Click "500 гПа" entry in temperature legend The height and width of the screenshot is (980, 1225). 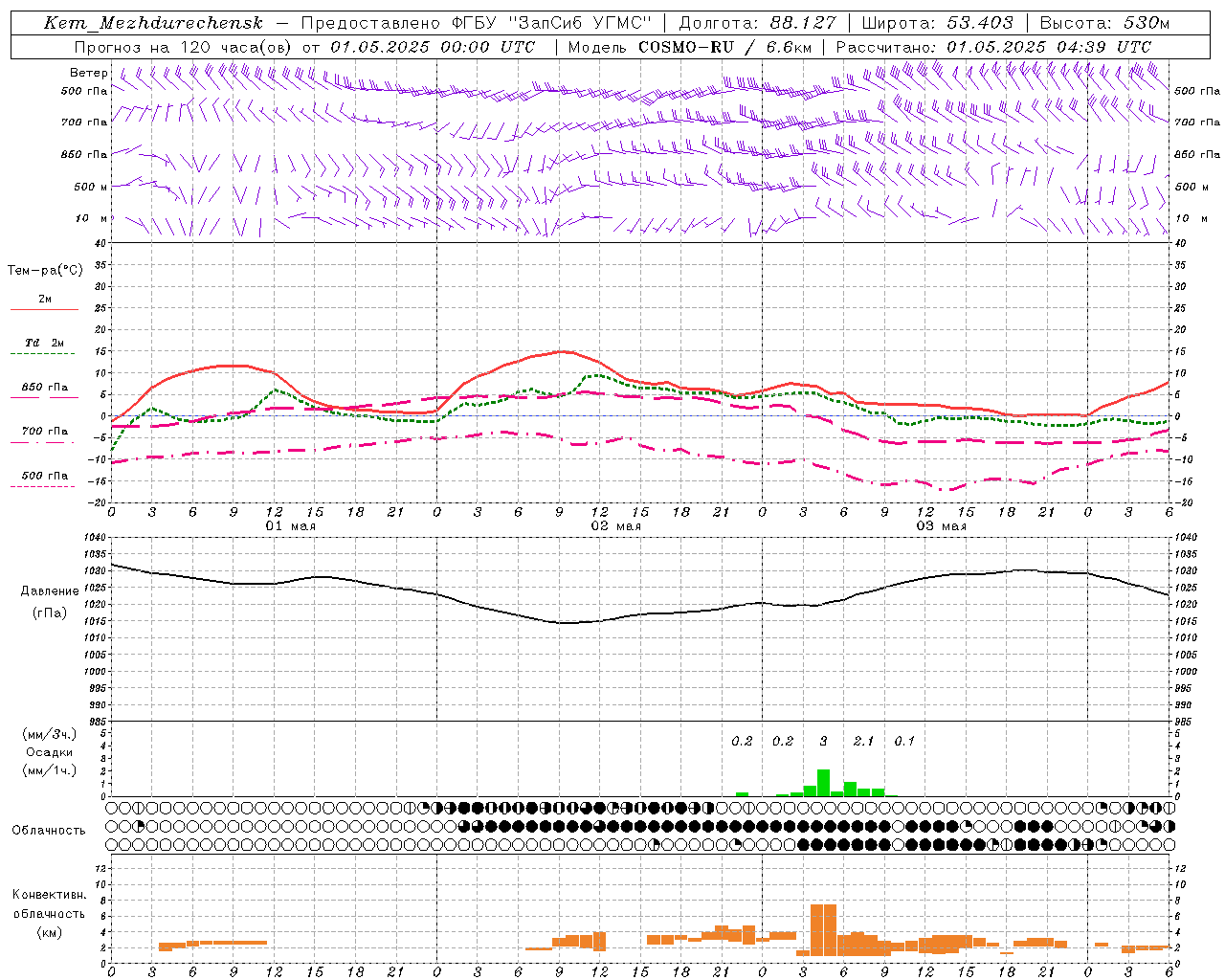(45, 476)
